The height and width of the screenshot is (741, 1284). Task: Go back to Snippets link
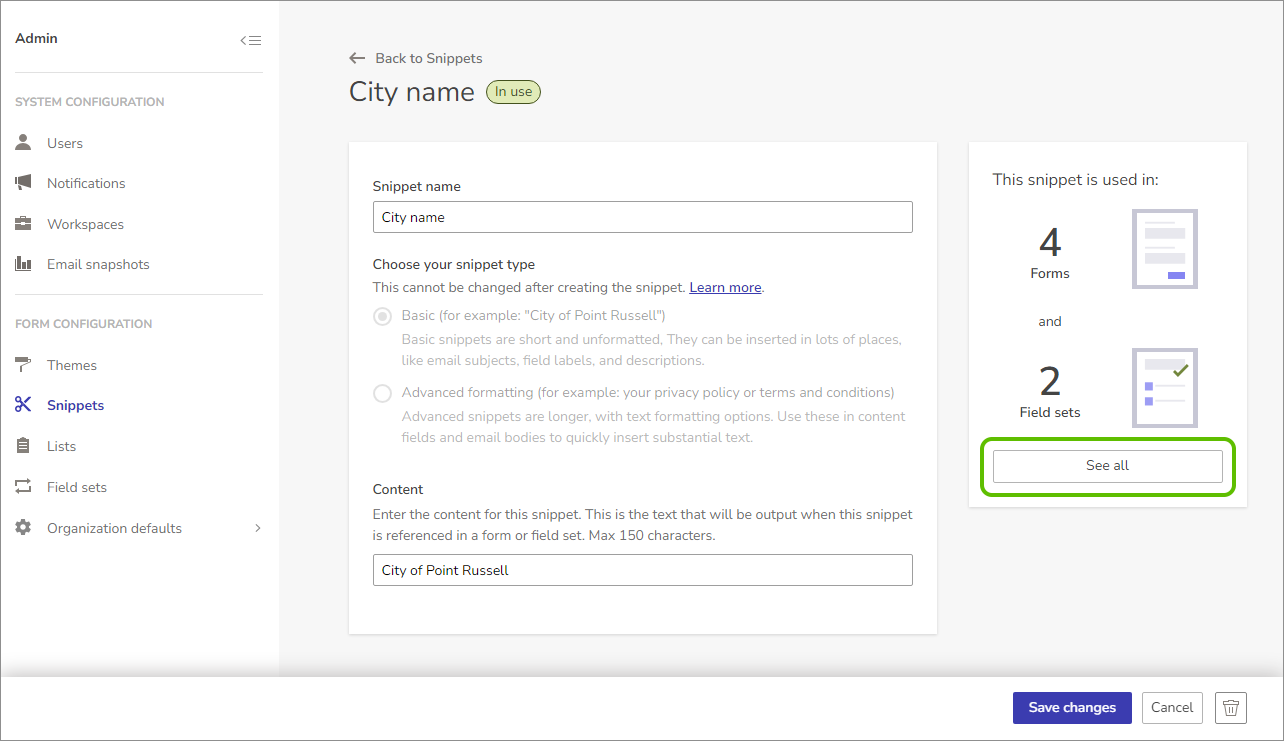tap(416, 58)
